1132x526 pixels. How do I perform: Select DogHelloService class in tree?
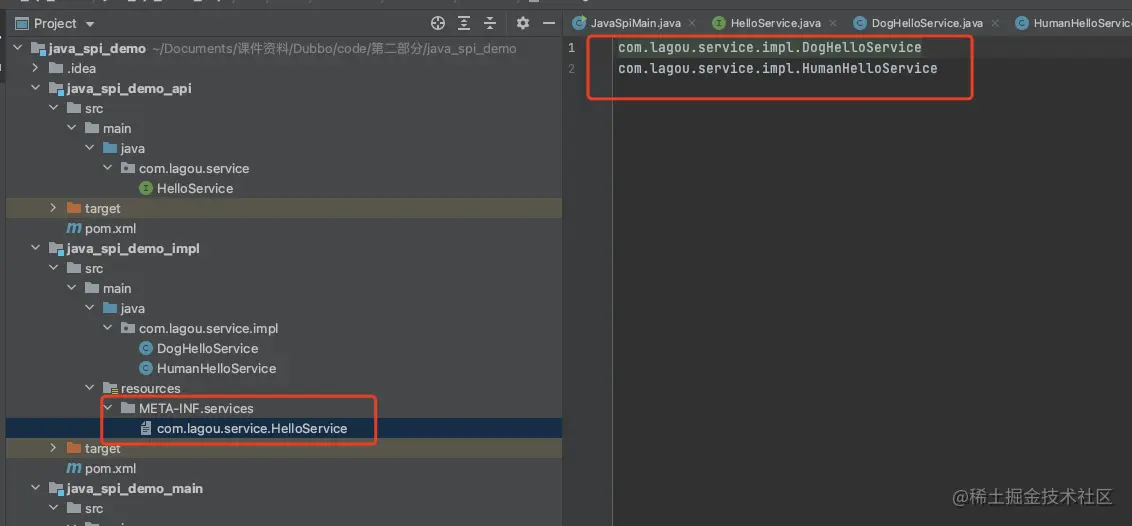click(x=207, y=349)
